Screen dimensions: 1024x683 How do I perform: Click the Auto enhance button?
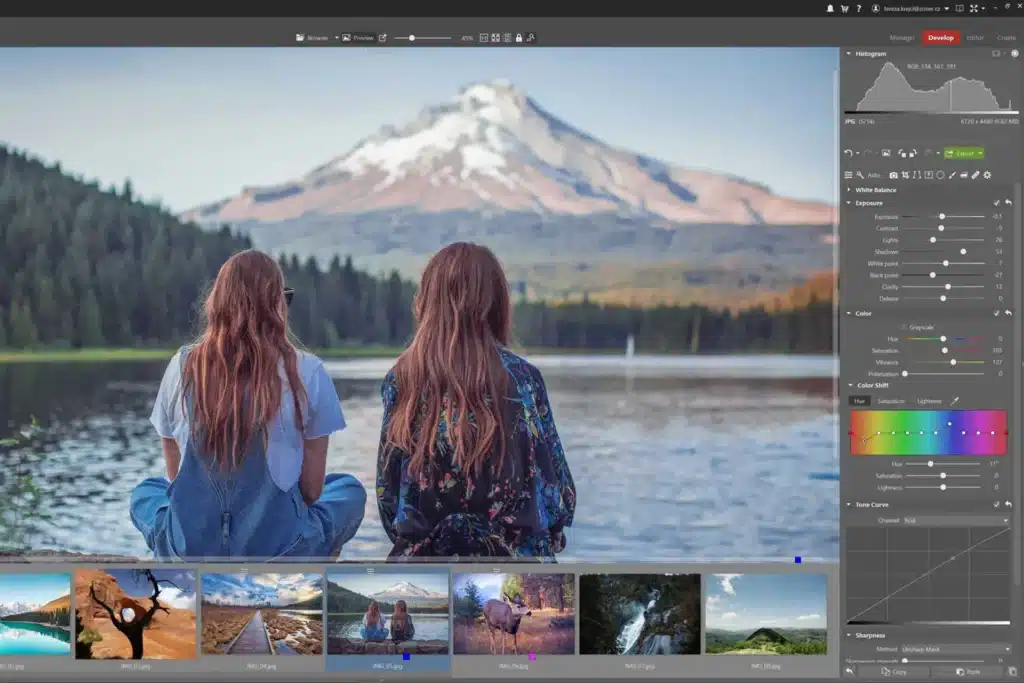(874, 175)
